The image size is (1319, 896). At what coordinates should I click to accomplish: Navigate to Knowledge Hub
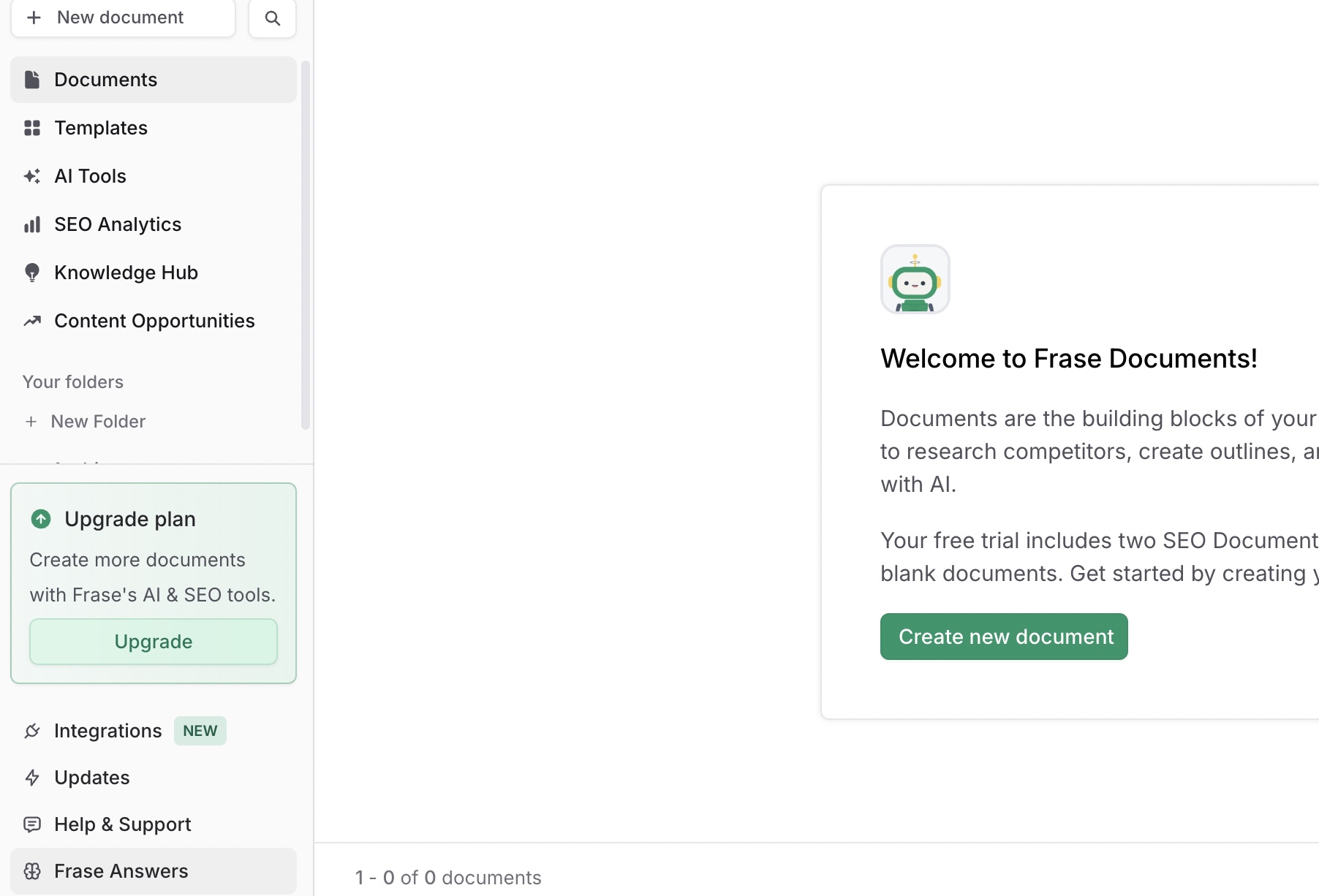(x=154, y=273)
